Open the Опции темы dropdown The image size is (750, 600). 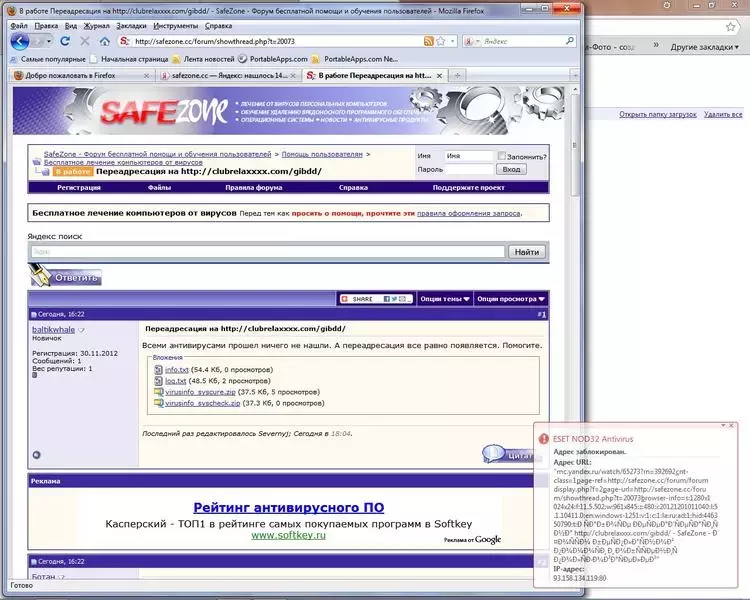[444, 299]
